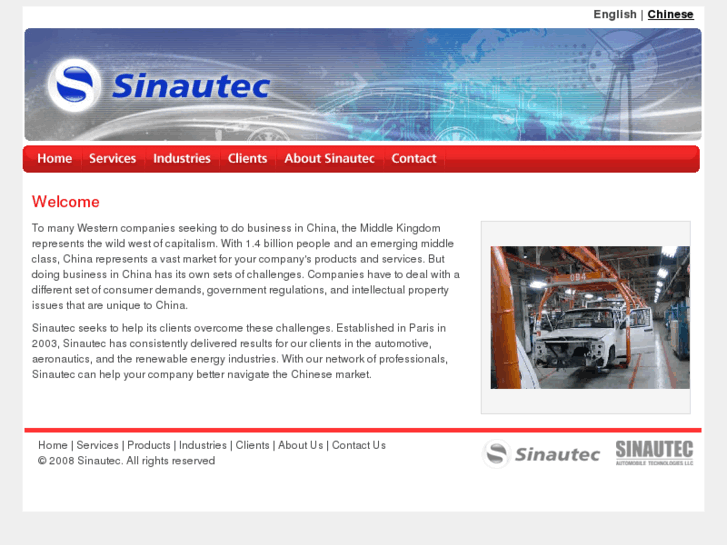
Task: Click the copyright text "© 2008 Sinautec. All rights reserved"
Action: click(x=127, y=461)
